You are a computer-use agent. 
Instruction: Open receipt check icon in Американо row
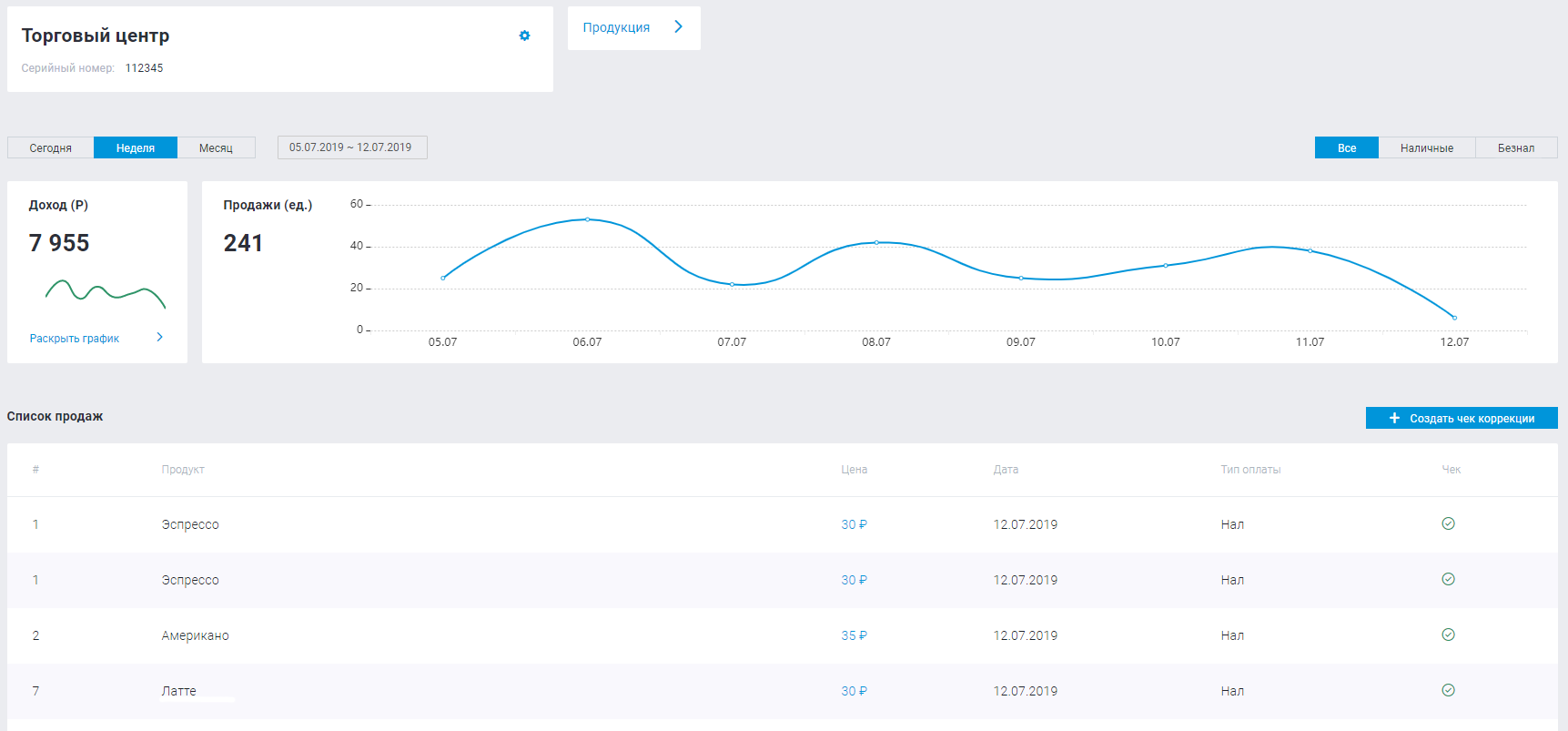pyautogui.click(x=1448, y=635)
